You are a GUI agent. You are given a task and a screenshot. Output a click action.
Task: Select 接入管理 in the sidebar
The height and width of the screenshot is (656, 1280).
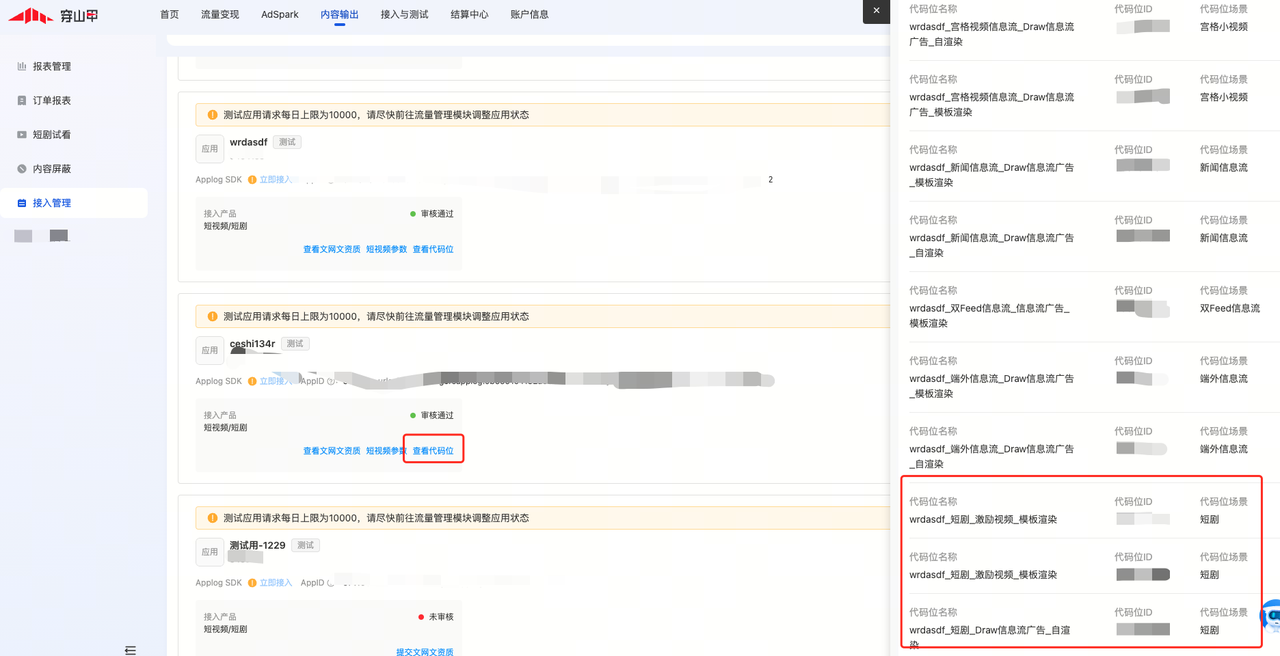tap(51, 203)
